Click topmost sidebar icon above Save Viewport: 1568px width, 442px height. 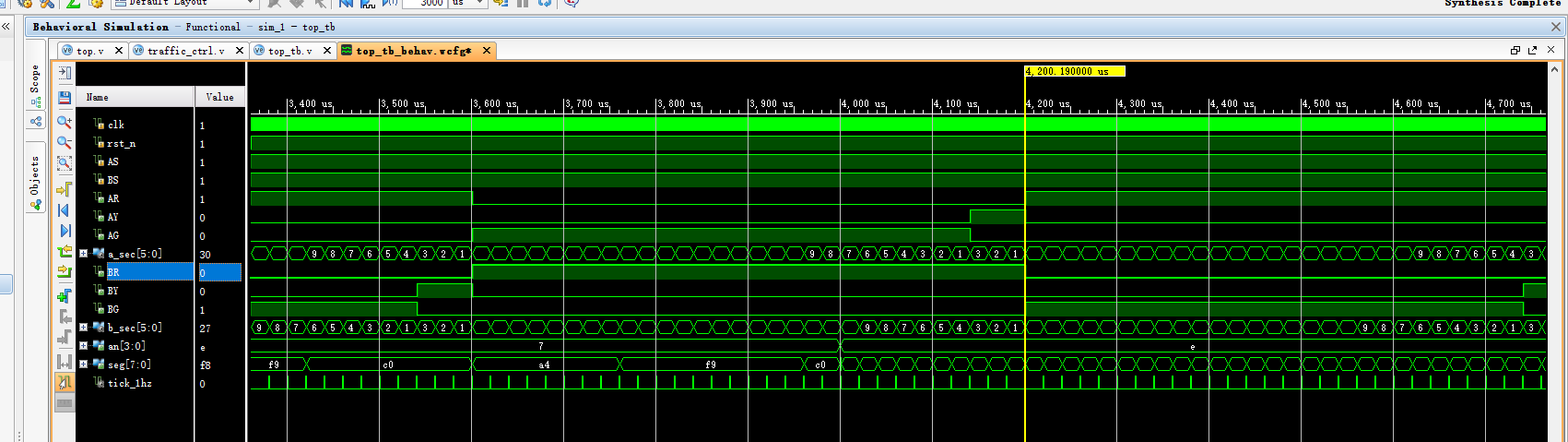[x=65, y=73]
